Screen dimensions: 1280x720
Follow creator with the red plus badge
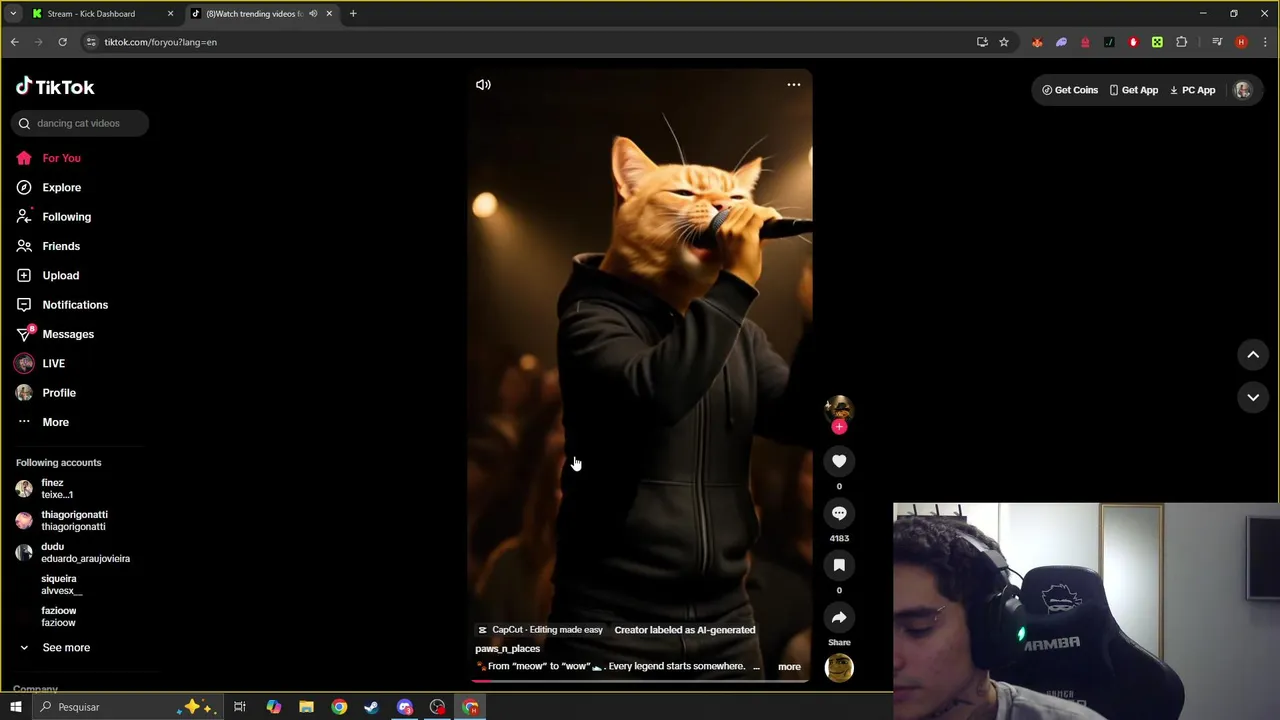[x=839, y=427]
